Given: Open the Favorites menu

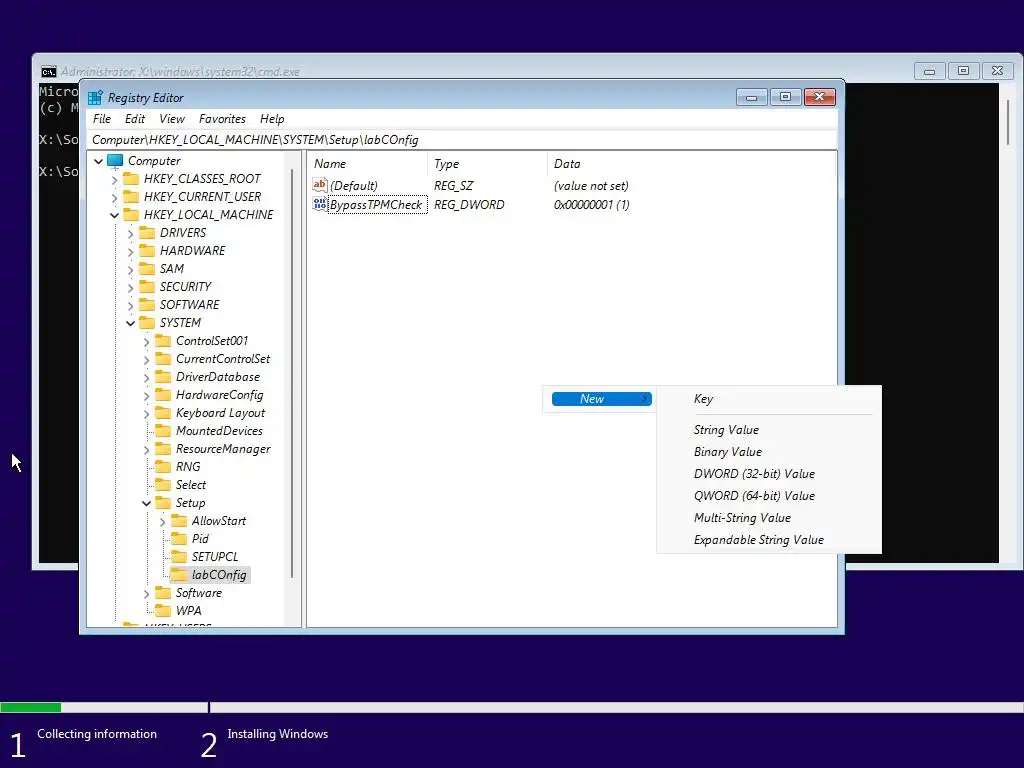Looking at the screenshot, I should tap(222, 119).
